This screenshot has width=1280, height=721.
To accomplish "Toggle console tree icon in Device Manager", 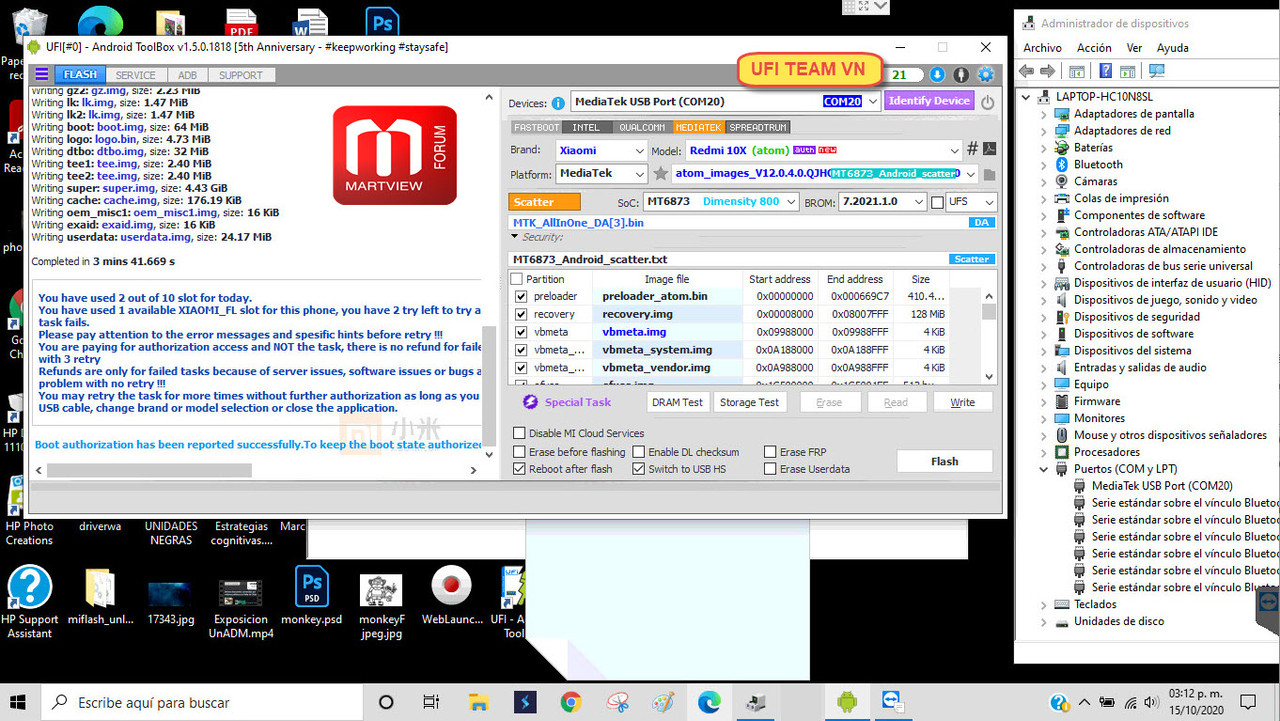I will point(1077,71).
